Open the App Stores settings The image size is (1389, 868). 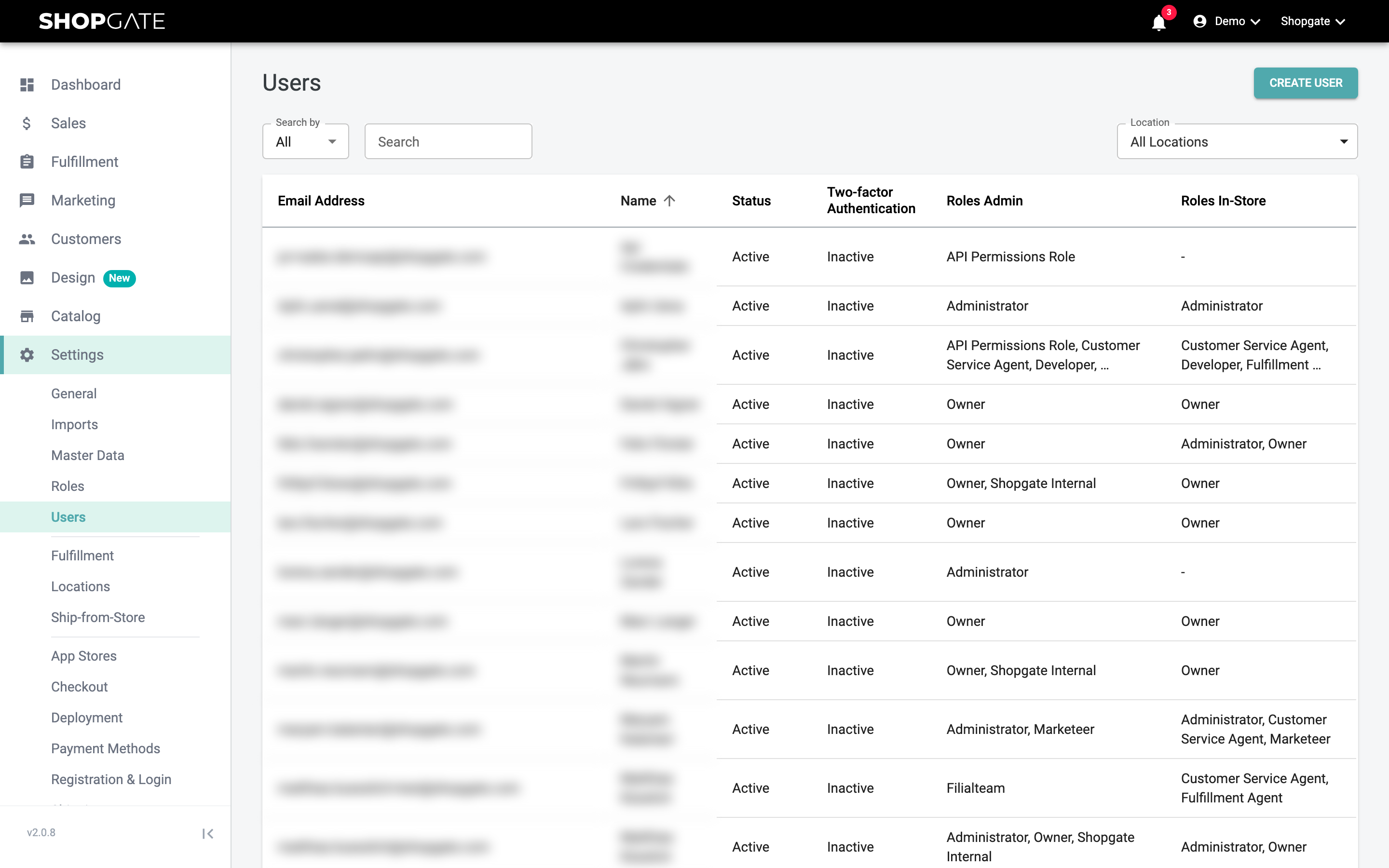tap(84, 656)
